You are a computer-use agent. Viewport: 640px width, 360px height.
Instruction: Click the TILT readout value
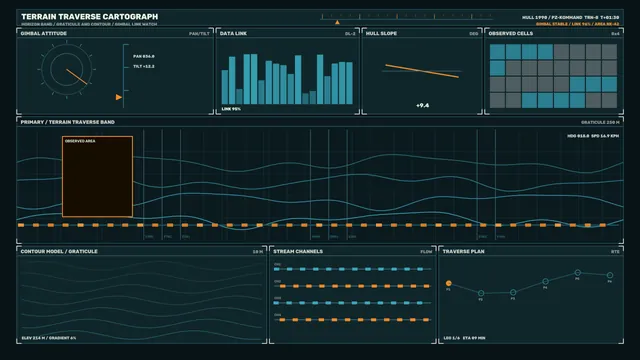pos(144,66)
